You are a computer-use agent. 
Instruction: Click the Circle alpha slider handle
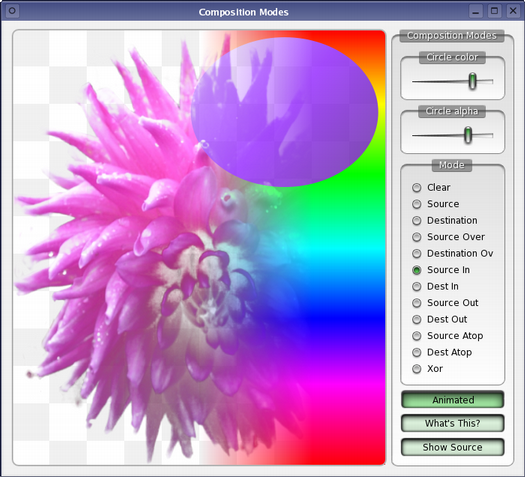pyautogui.click(x=468, y=135)
